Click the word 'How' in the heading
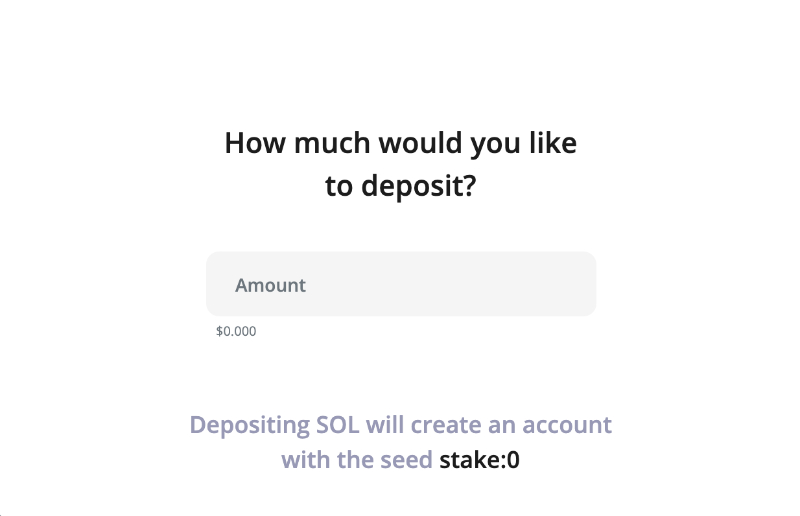 pyautogui.click(x=250, y=143)
